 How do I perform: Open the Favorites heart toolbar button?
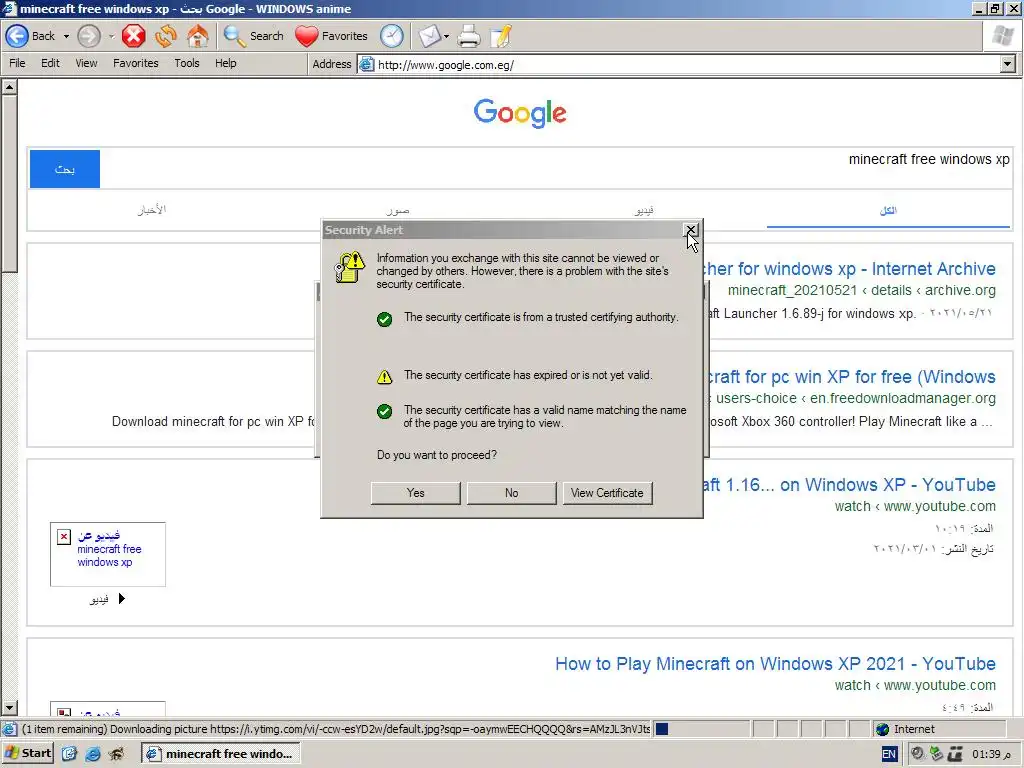click(331, 36)
